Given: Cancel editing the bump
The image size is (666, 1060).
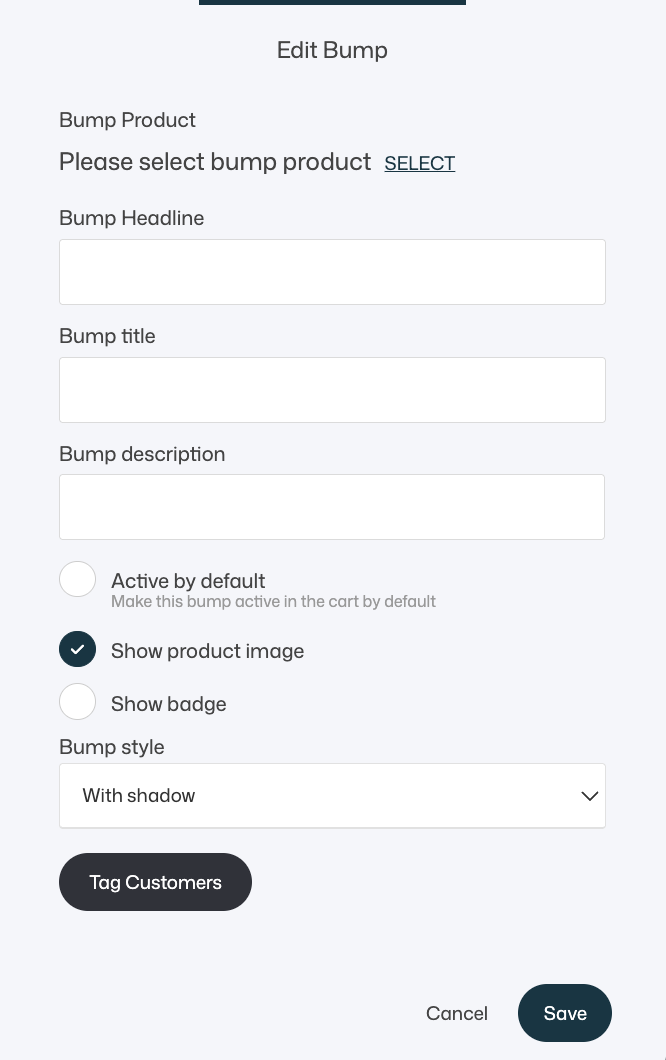Looking at the screenshot, I should (456, 1013).
